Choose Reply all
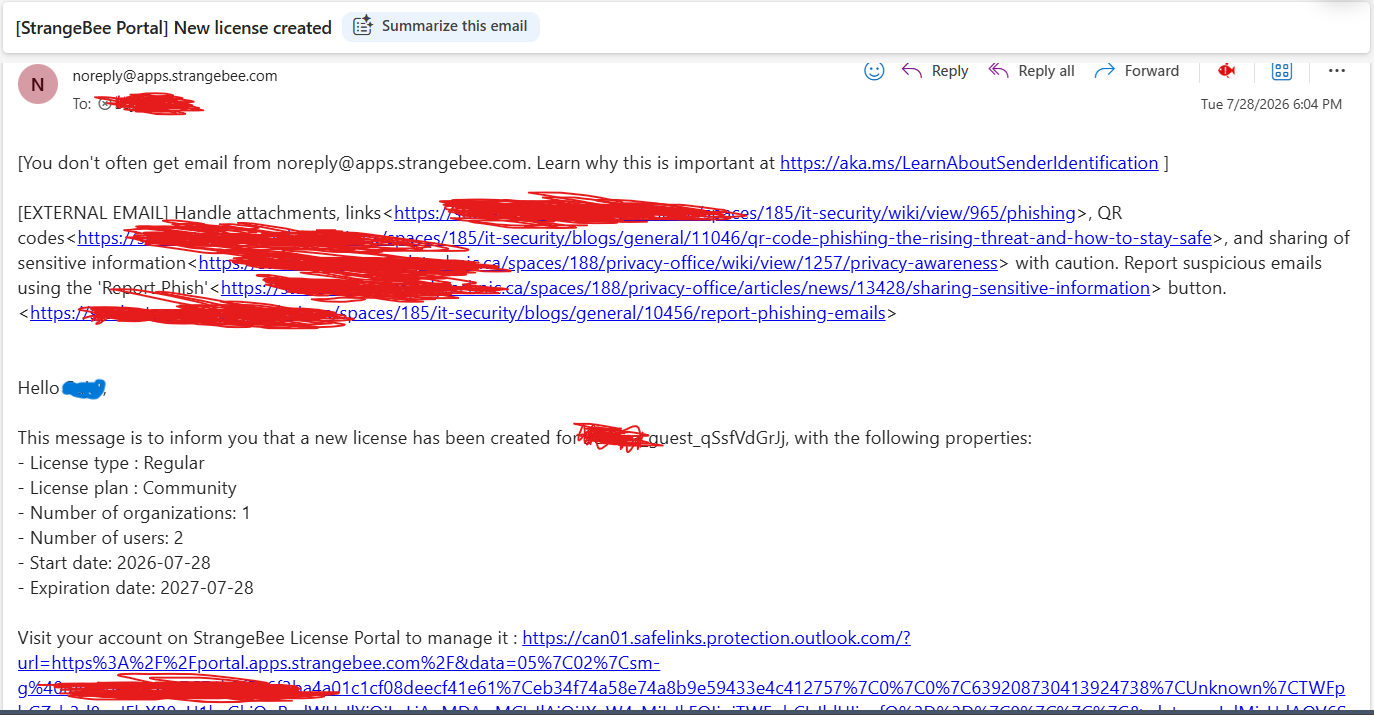 (1031, 71)
